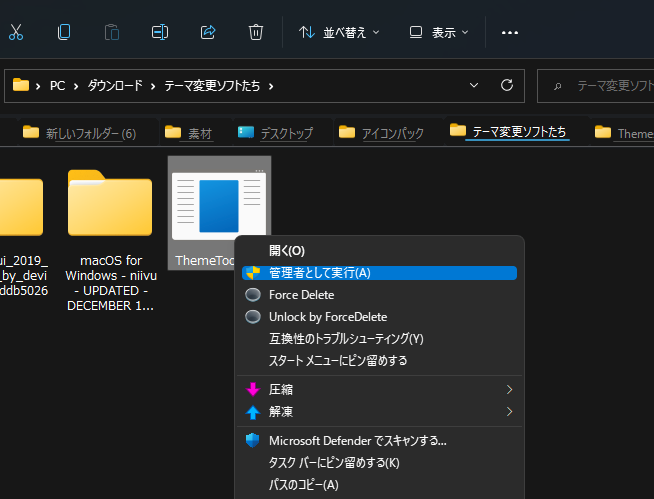Expand the chevron after テーマ変更ソフトたち in breadcrumb

point(271,86)
